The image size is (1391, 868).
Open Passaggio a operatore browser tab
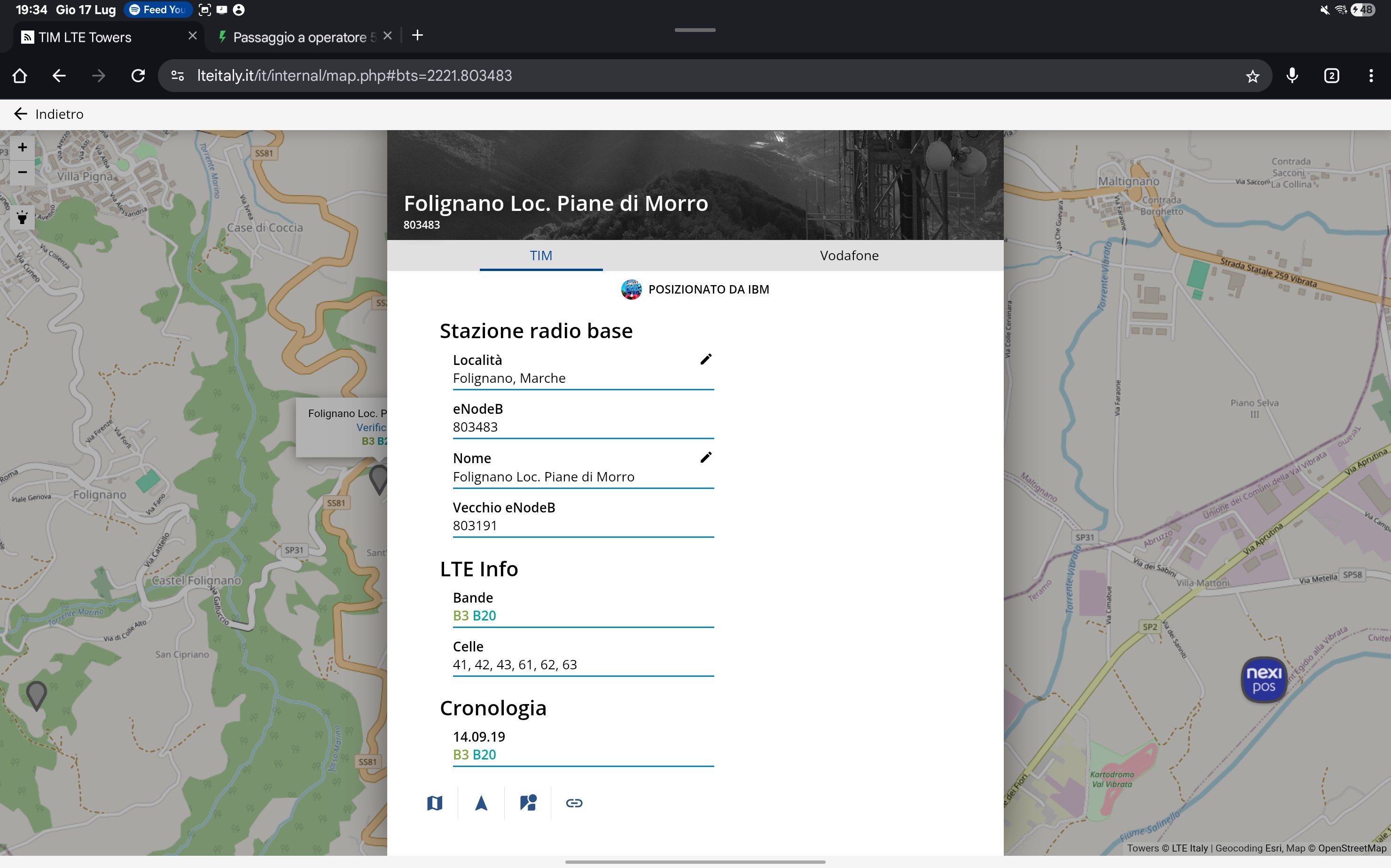299,37
